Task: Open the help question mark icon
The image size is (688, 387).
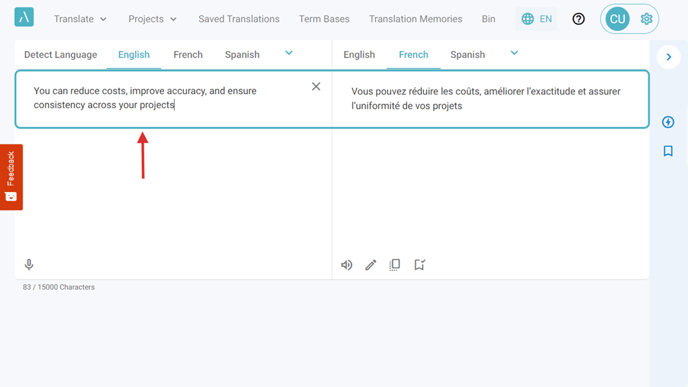Action: [578, 19]
